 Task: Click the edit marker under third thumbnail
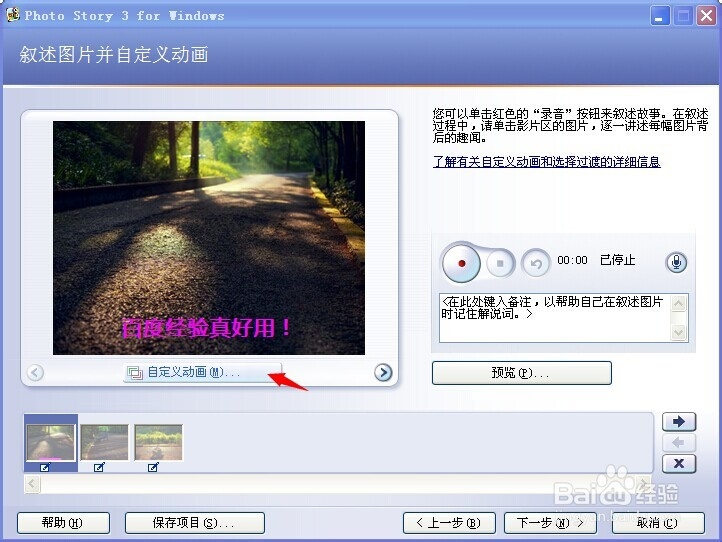153,467
